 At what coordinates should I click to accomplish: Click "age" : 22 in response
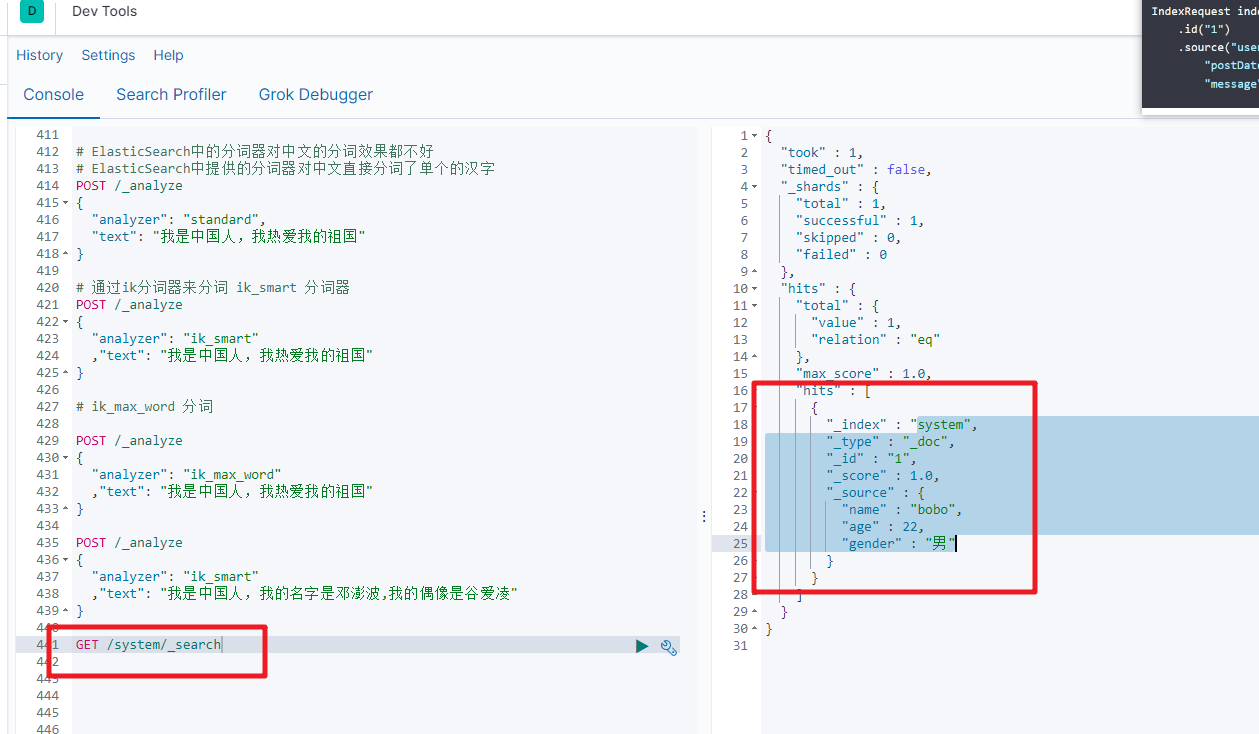pos(883,526)
